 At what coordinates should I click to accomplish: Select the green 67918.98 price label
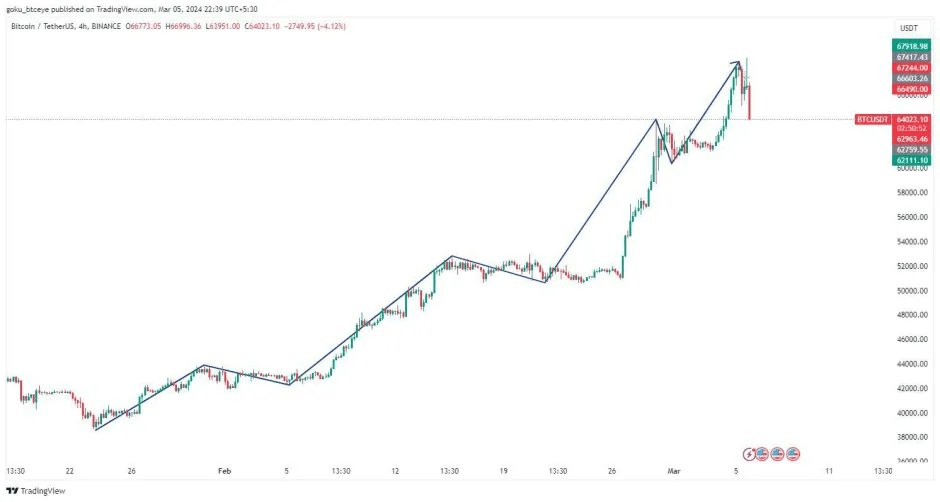(x=913, y=46)
